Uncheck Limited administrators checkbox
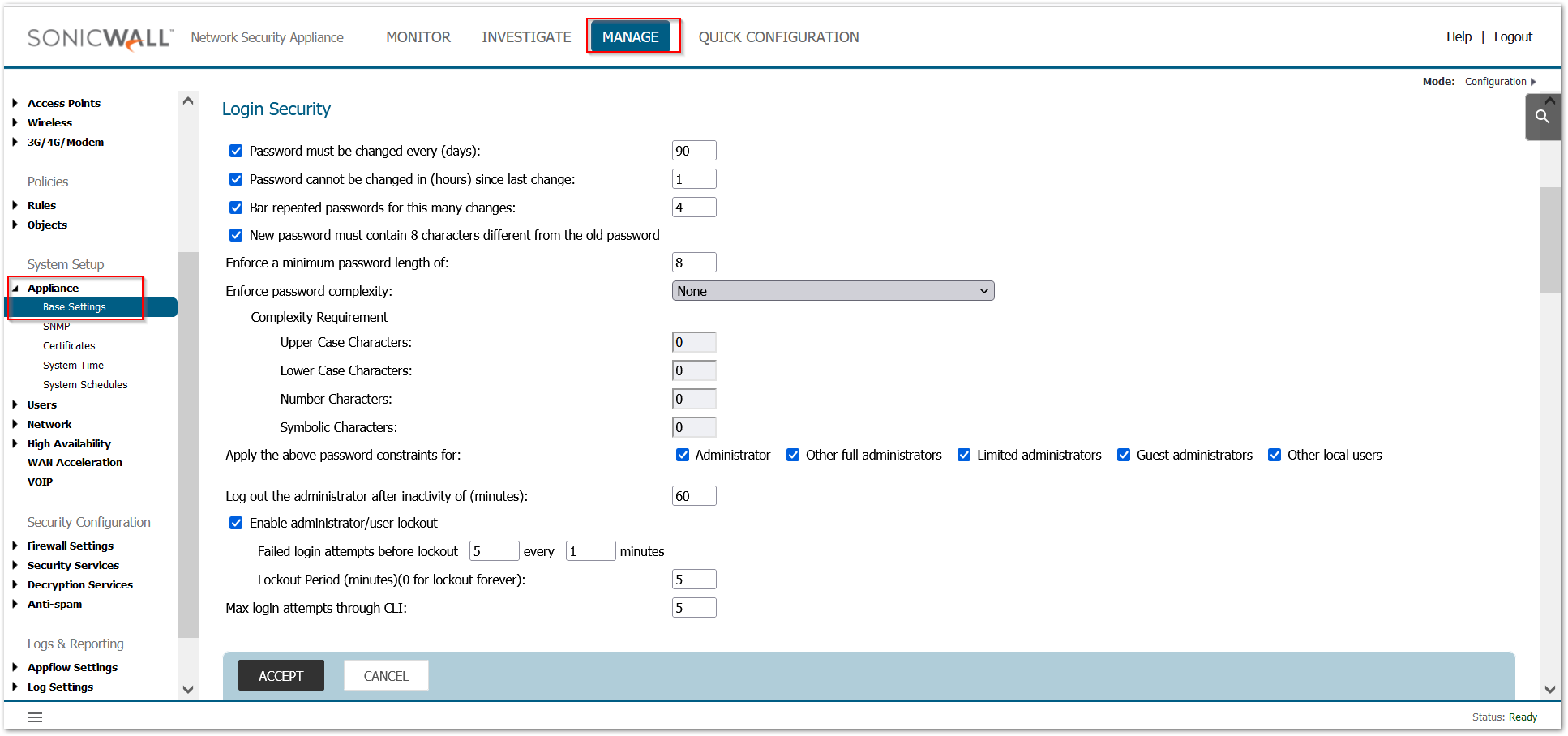Image resolution: width=1568 pixels, height=736 pixels. [x=964, y=455]
